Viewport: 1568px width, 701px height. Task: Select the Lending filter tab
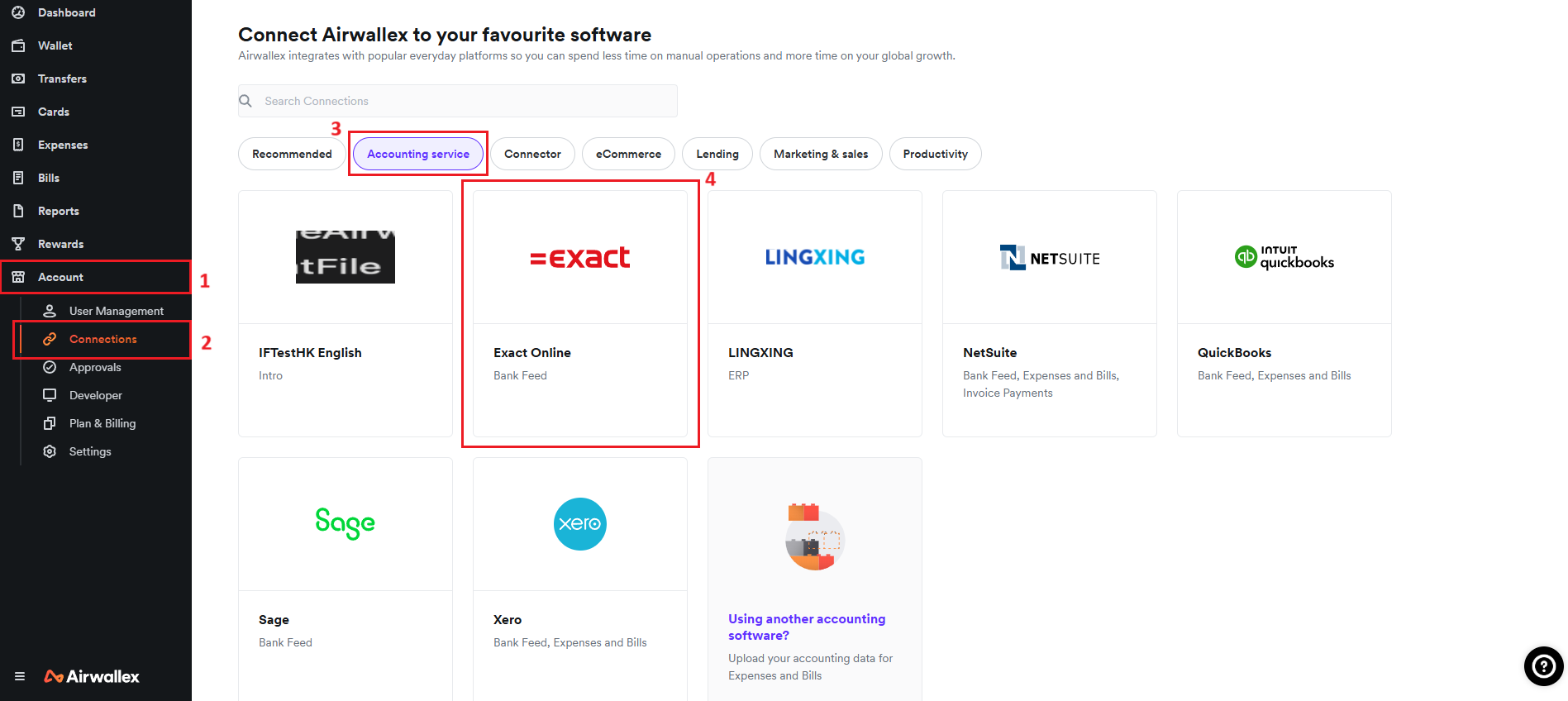tap(717, 154)
